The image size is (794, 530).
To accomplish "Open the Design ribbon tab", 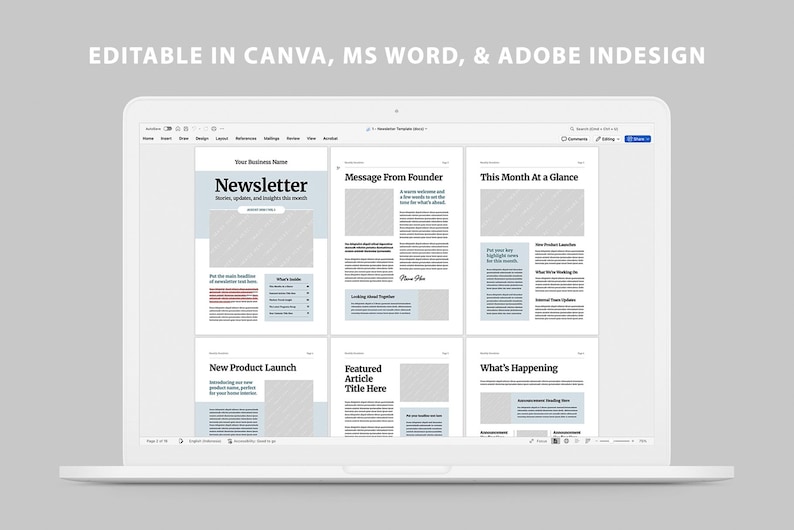I will (202, 138).
